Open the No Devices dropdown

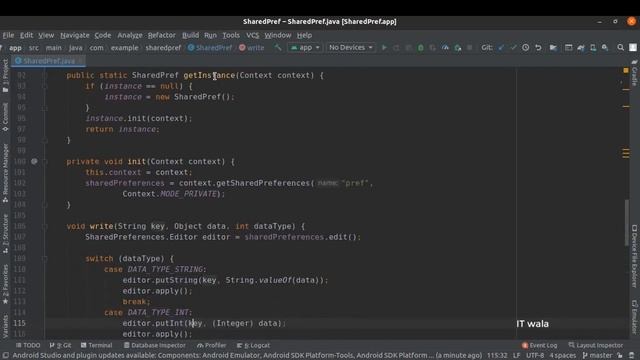351,48
